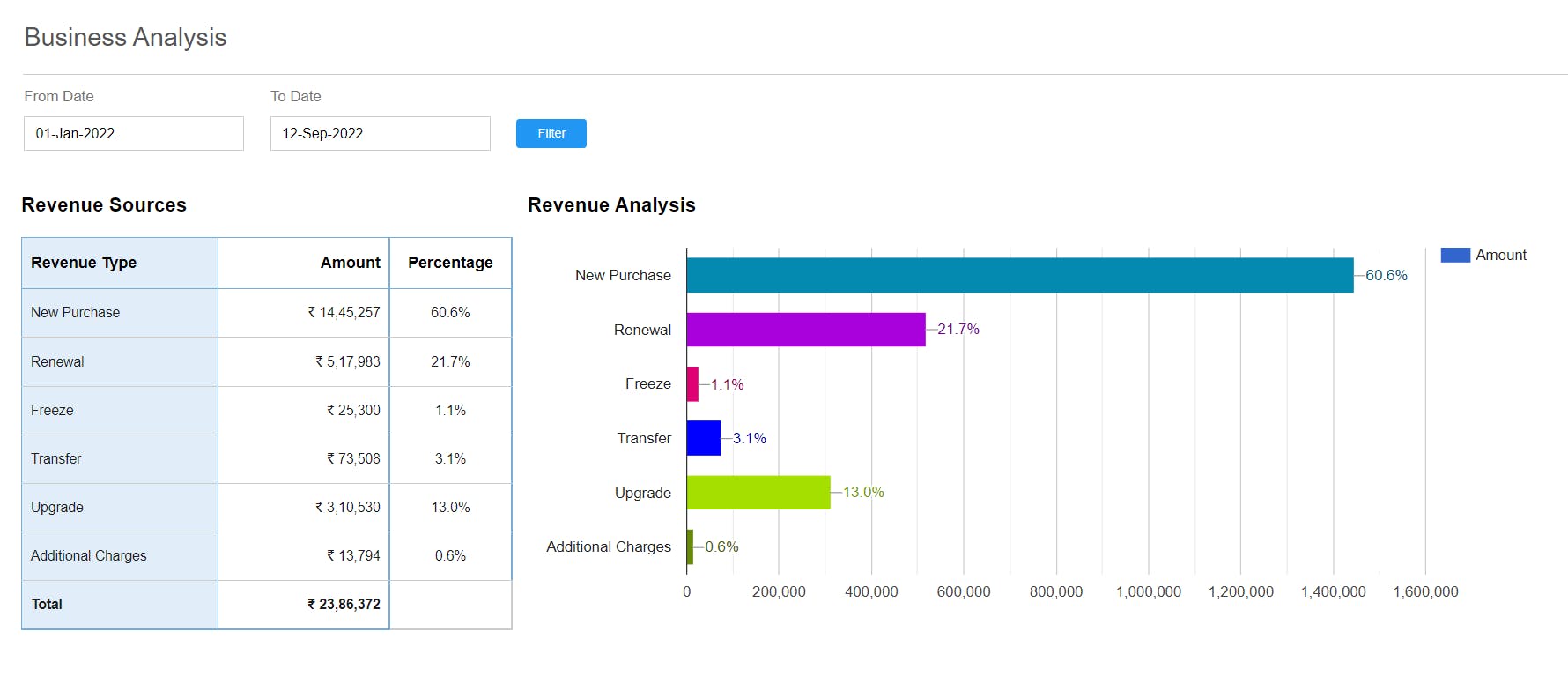Viewport: 1568px width, 684px height.
Task: Select the purple Renewal bar
Action: (x=806, y=330)
